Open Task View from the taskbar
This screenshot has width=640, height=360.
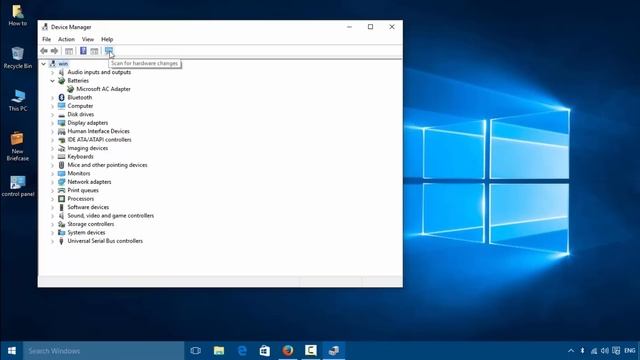[196, 351]
